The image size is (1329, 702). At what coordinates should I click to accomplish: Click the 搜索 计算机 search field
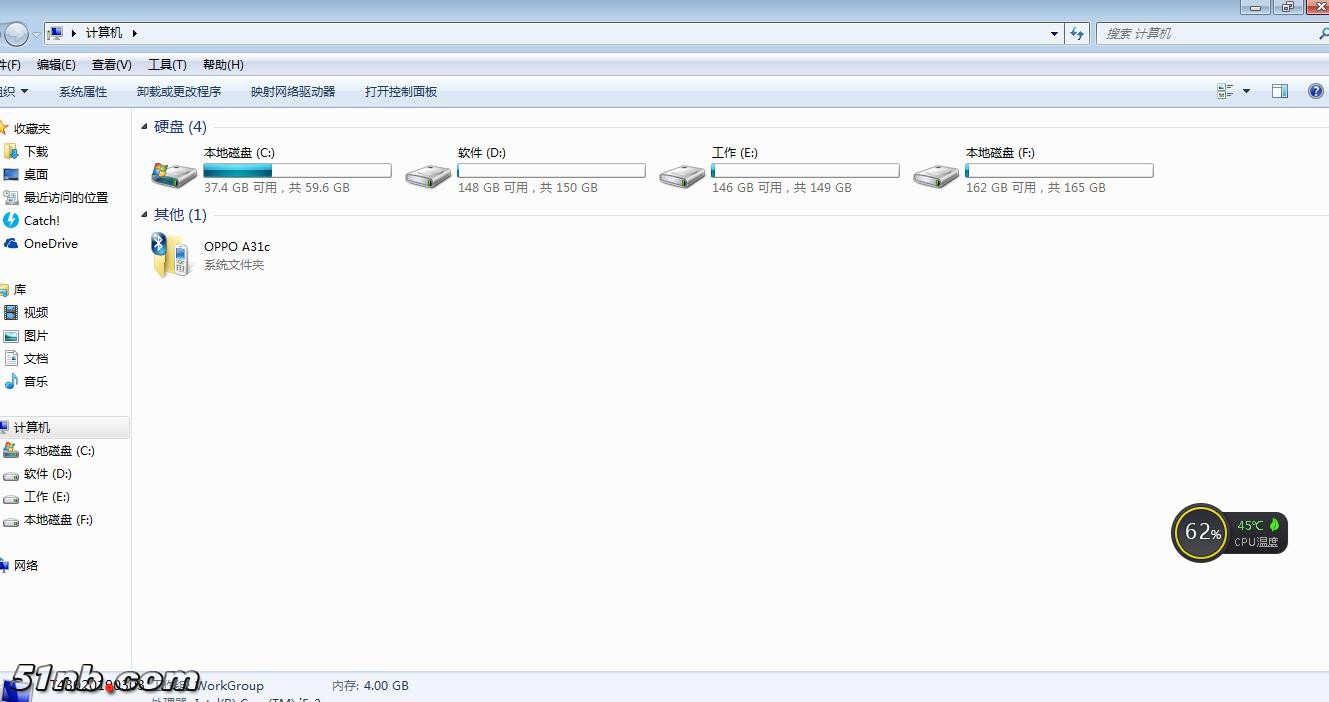[x=1205, y=33]
